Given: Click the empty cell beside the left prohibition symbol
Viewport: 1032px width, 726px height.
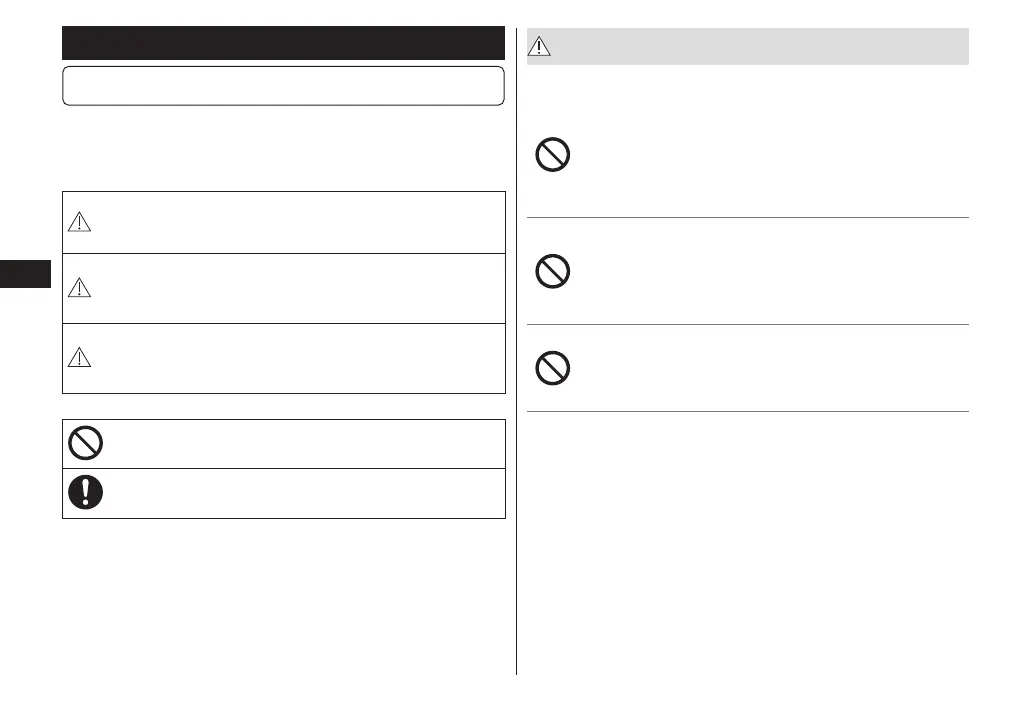Looking at the screenshot, I should [300, 443].
